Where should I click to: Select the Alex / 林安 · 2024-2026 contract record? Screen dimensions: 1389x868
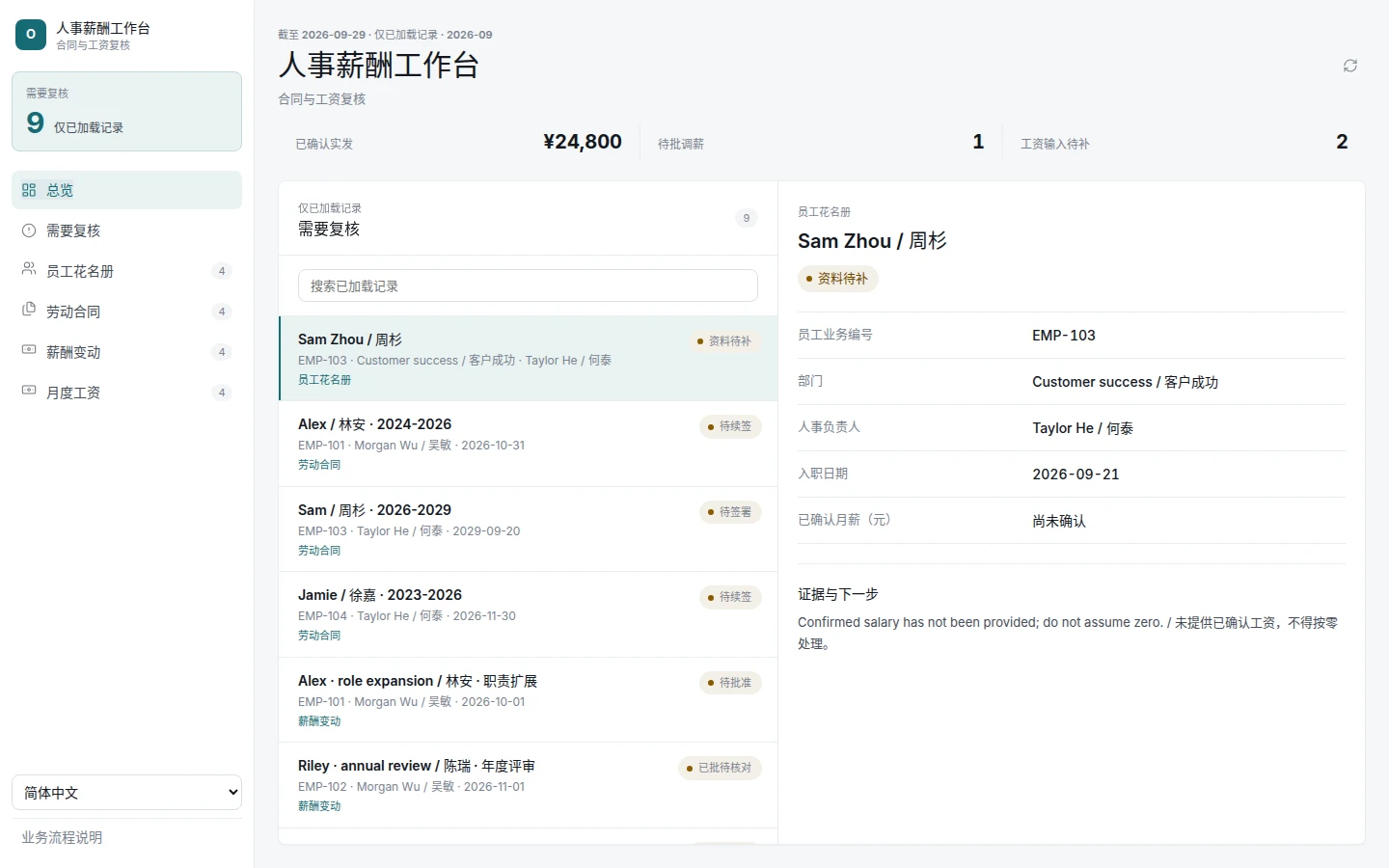[528, 444]
